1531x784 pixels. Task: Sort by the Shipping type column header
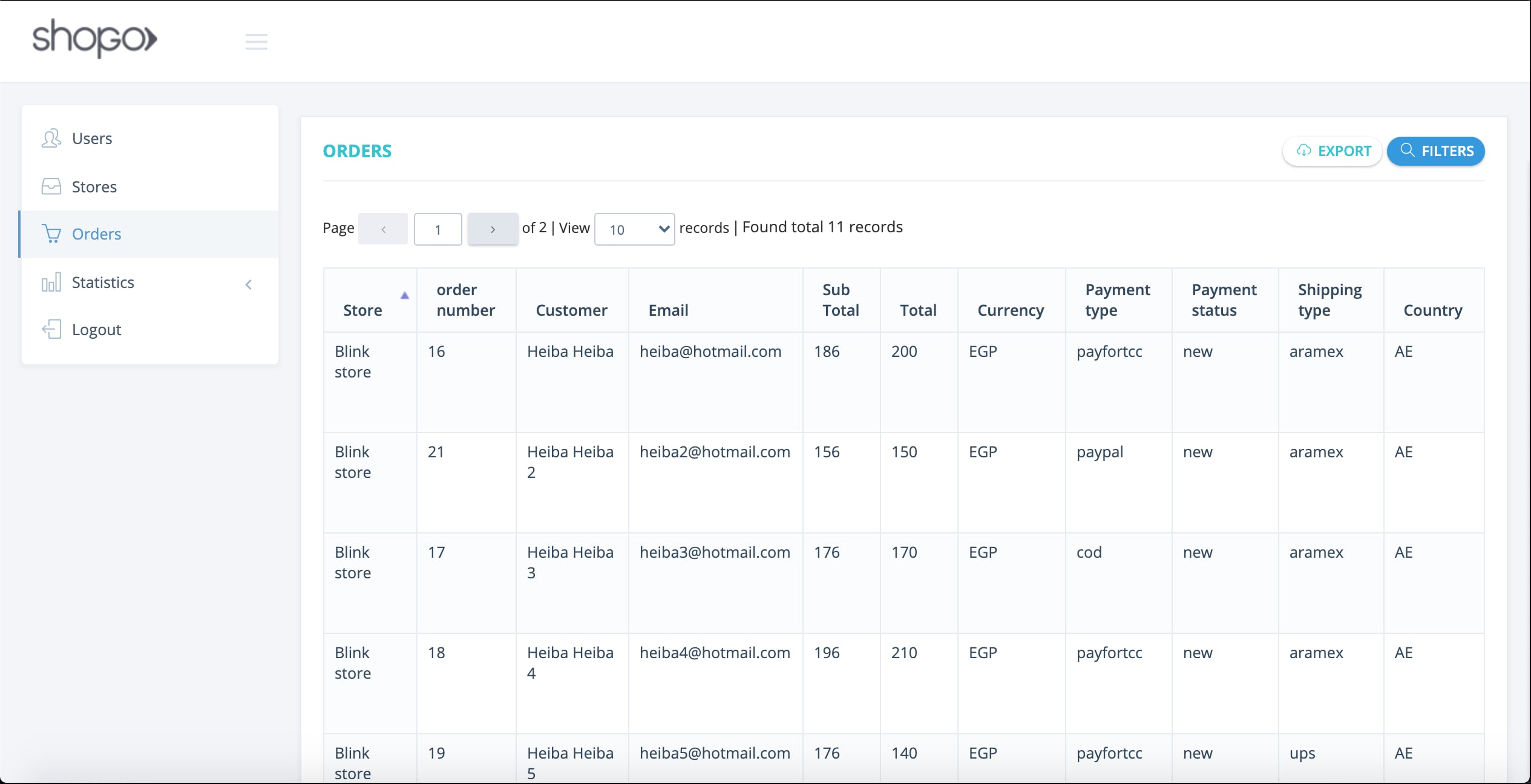pos(1331,300)
